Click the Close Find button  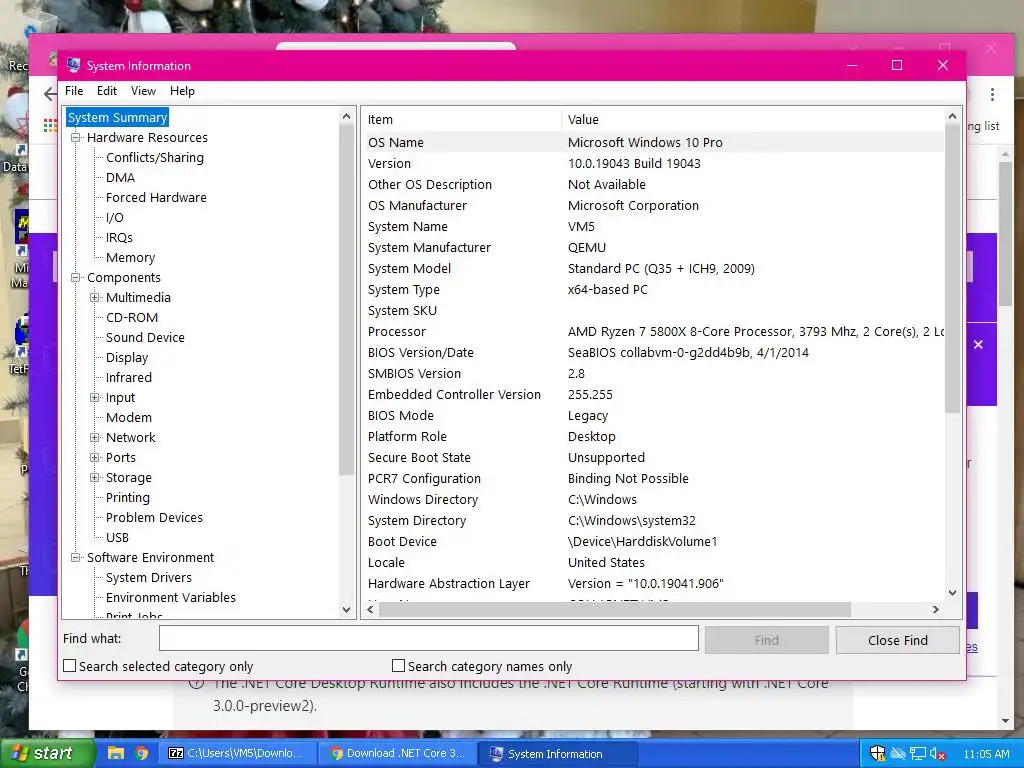click(897, 640)
